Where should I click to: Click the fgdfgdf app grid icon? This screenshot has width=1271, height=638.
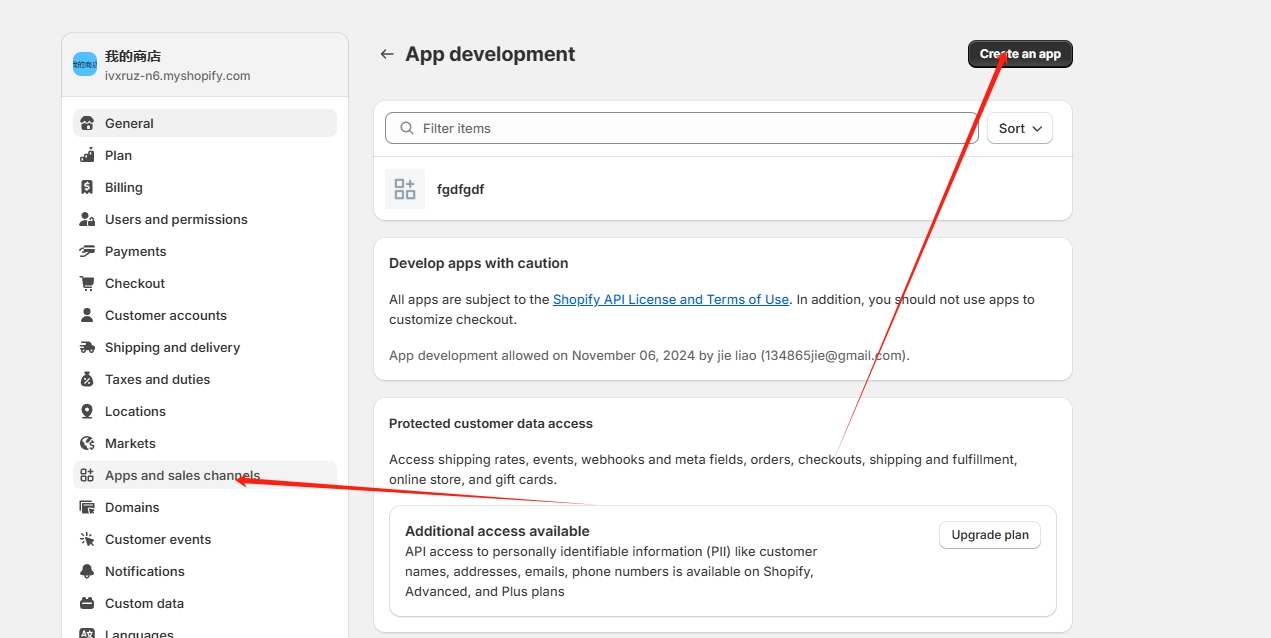pyautogui.click(x=405, y=189)
